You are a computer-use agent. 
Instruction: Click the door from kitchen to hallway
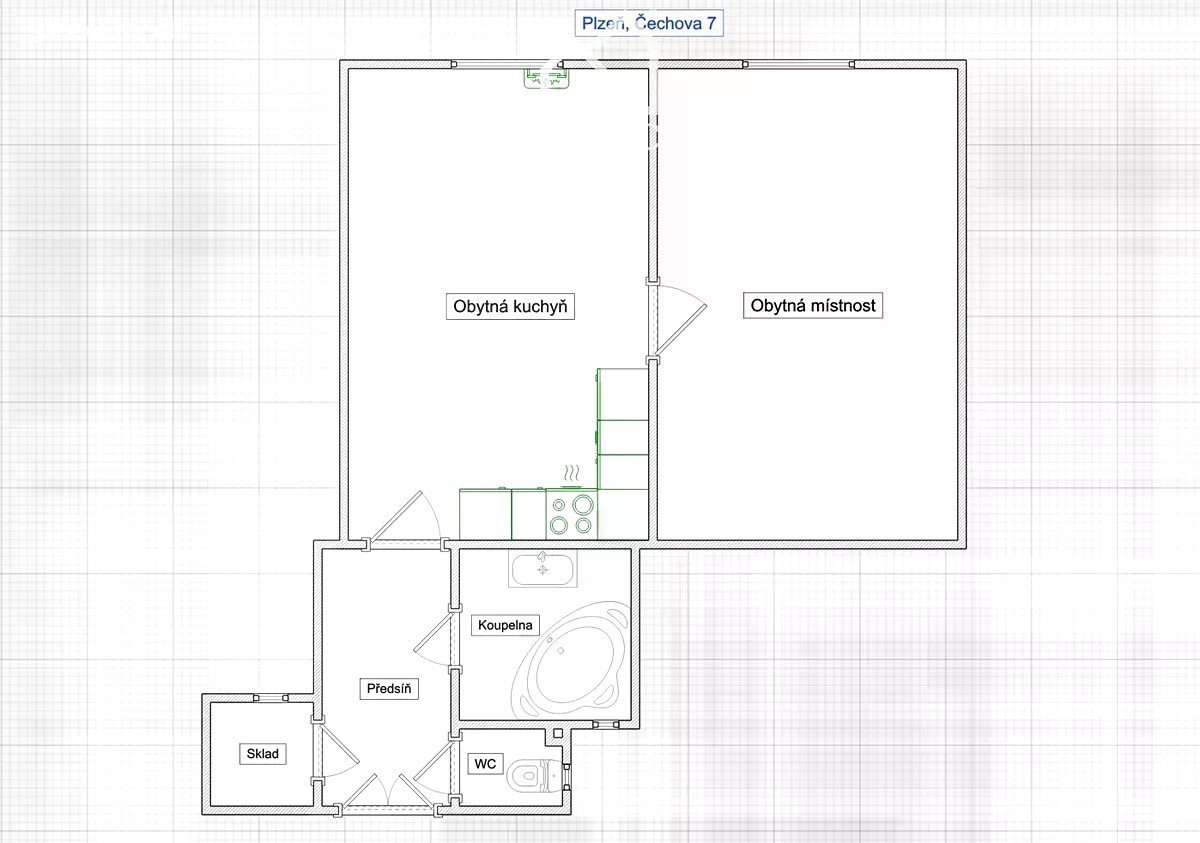[405, 520]
